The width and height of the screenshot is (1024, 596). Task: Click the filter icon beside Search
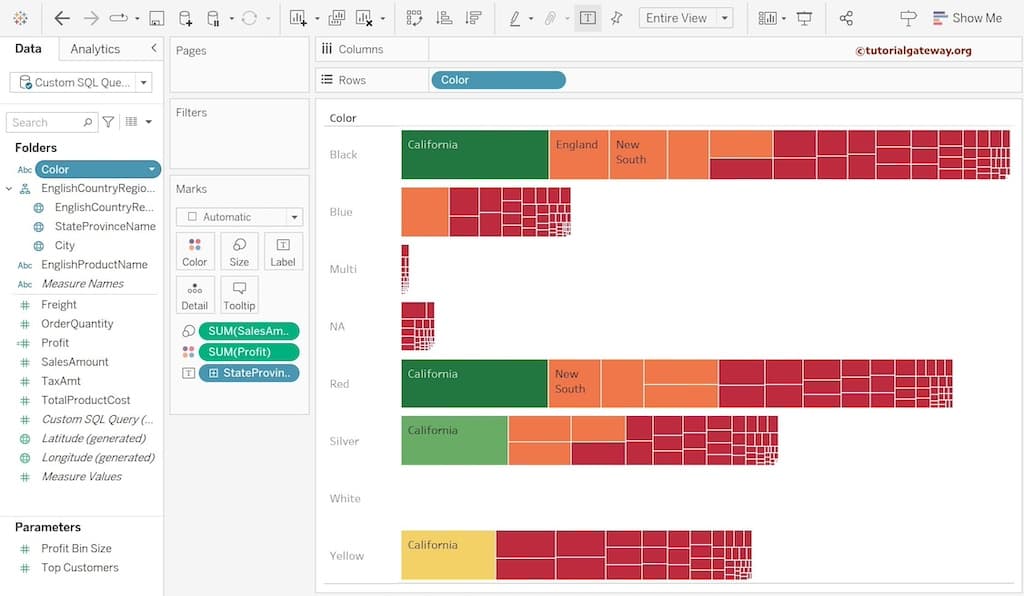[x=108, y=122]
